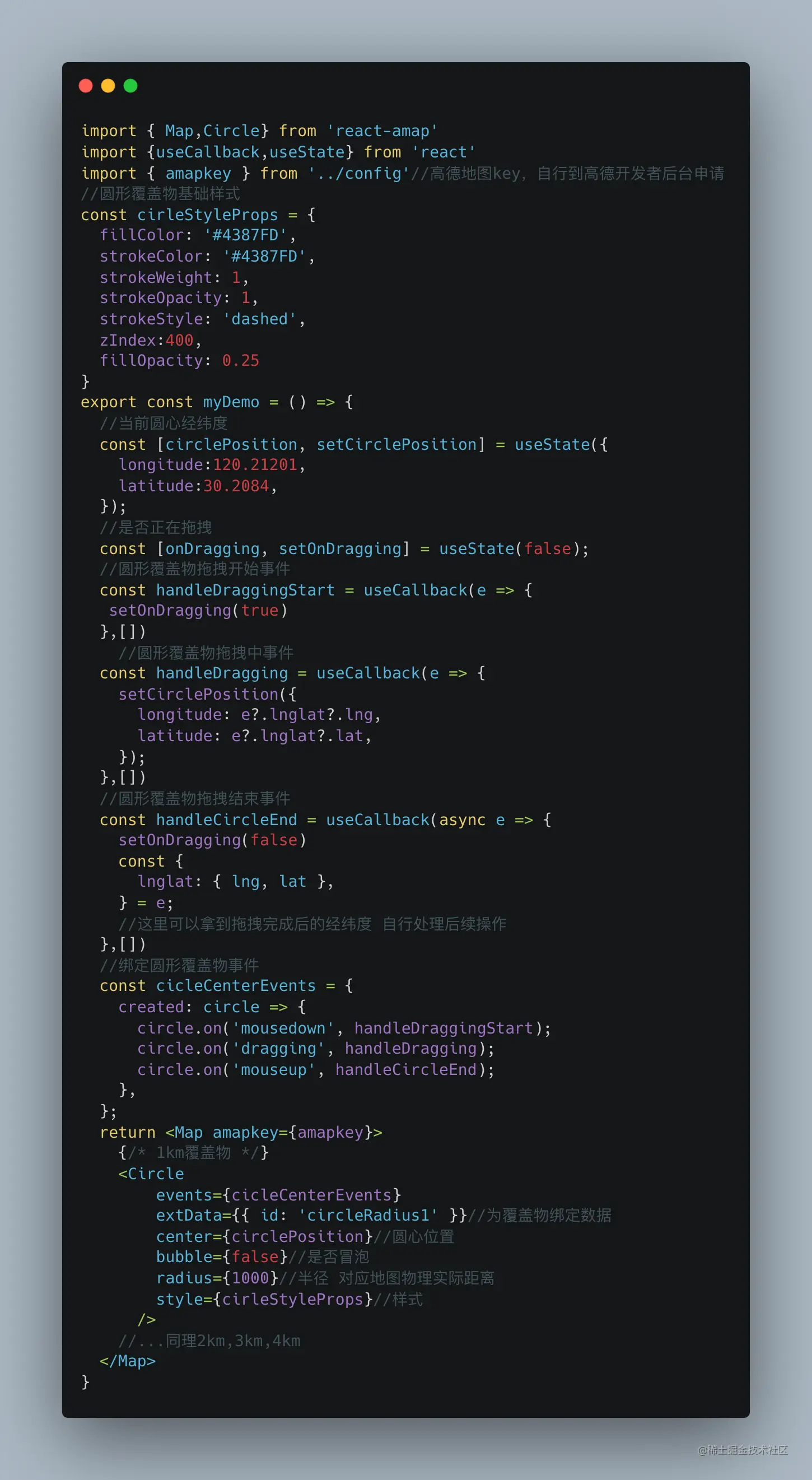Click the yellow minimize dot
This screenshot has width=812, height=1480.
pos(108,86)
